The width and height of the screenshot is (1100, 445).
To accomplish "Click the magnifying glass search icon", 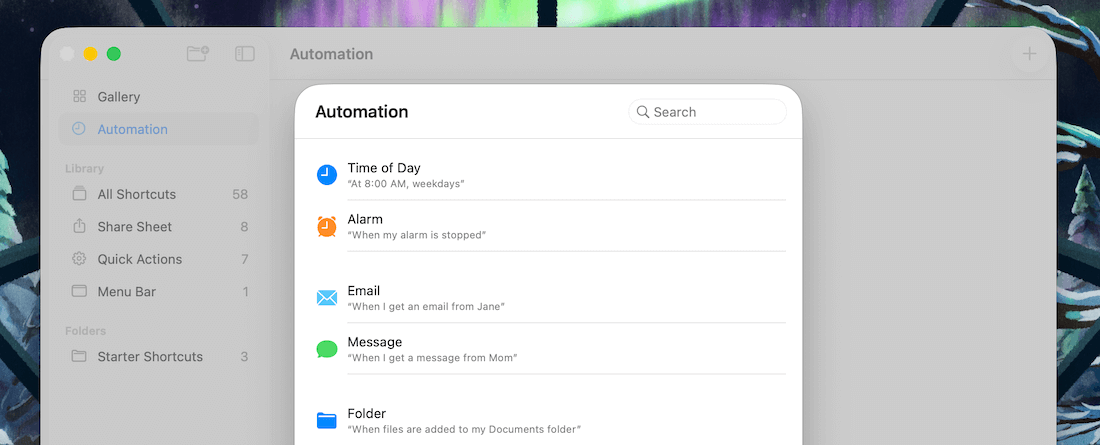I will (643, 112).
